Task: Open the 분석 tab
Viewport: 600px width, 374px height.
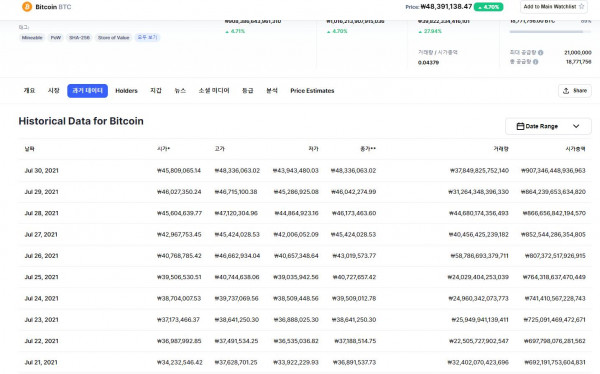Action: tap(272, 91)
